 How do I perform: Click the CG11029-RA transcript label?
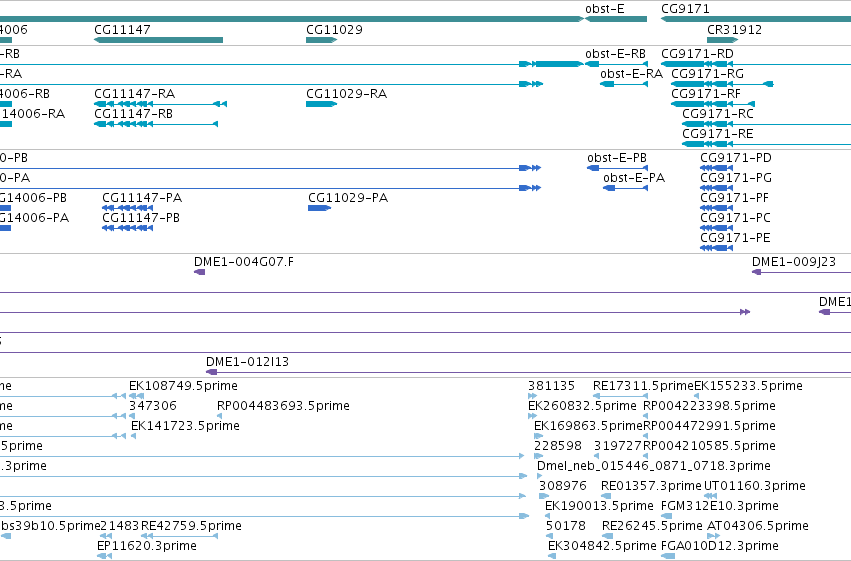tap(346, 94)
